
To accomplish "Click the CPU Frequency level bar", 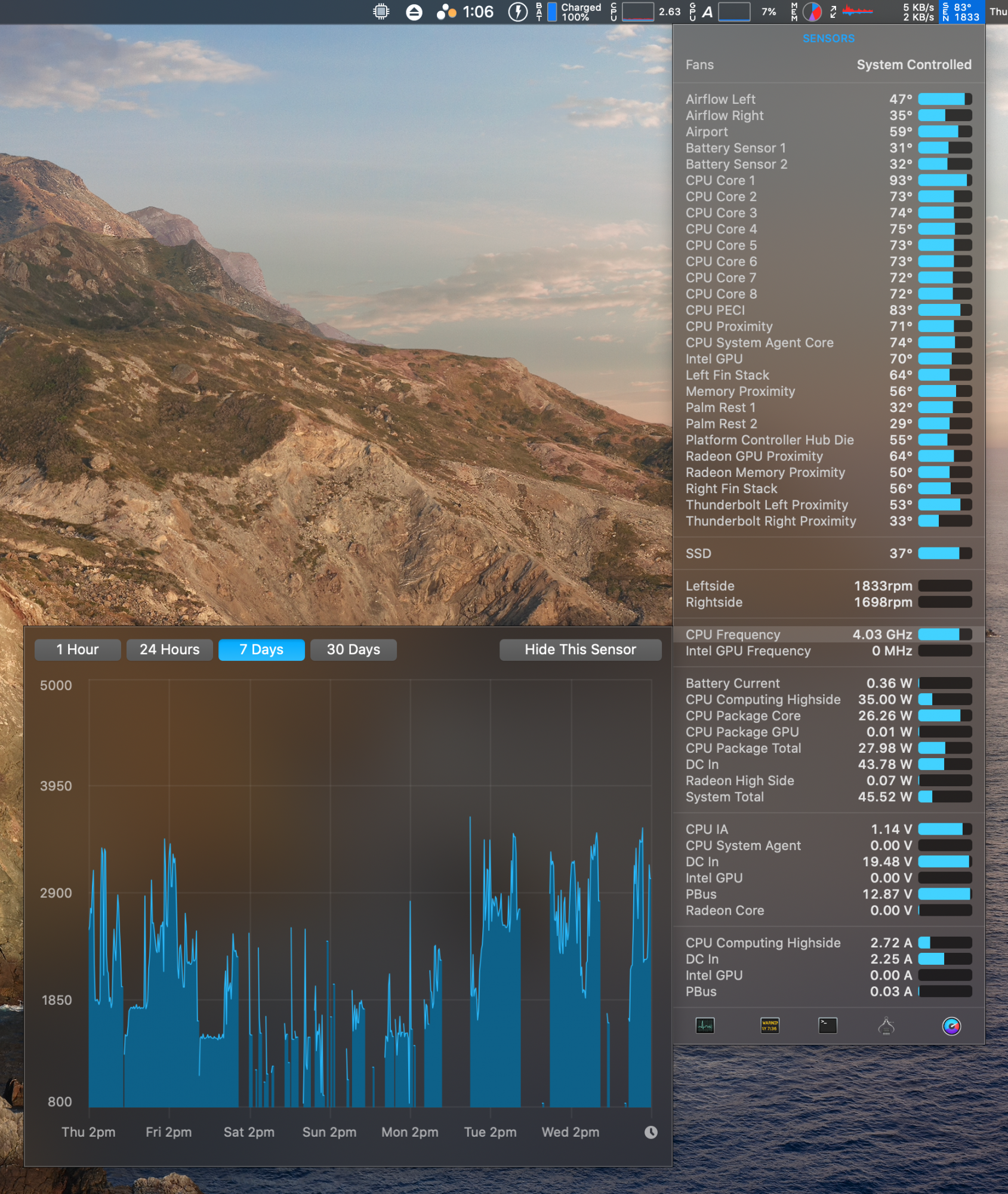I will pos(945,635).
